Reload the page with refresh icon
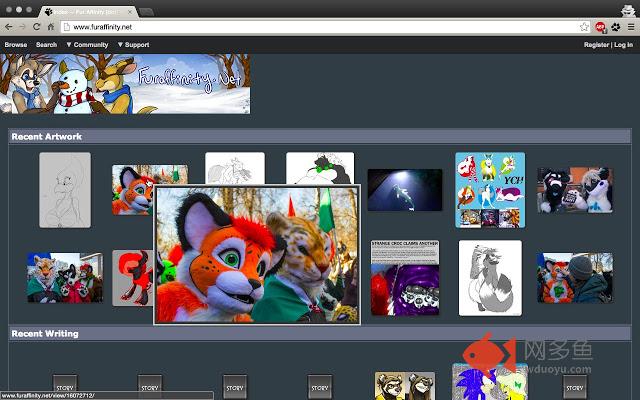This screenshot has height=400, width=640. (37, 27)
